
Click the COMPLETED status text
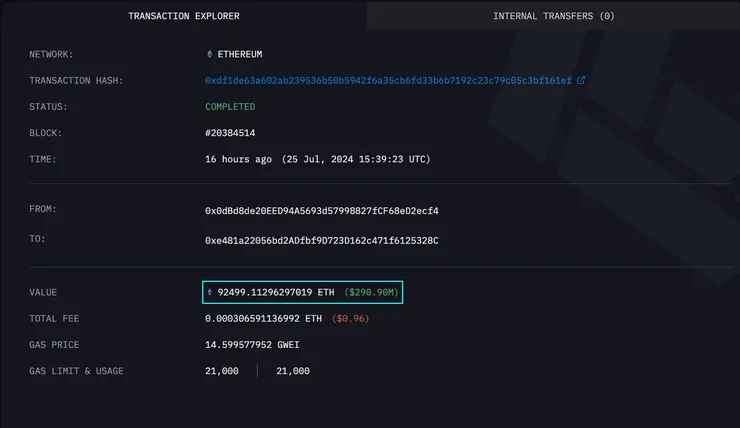point(230,107)
